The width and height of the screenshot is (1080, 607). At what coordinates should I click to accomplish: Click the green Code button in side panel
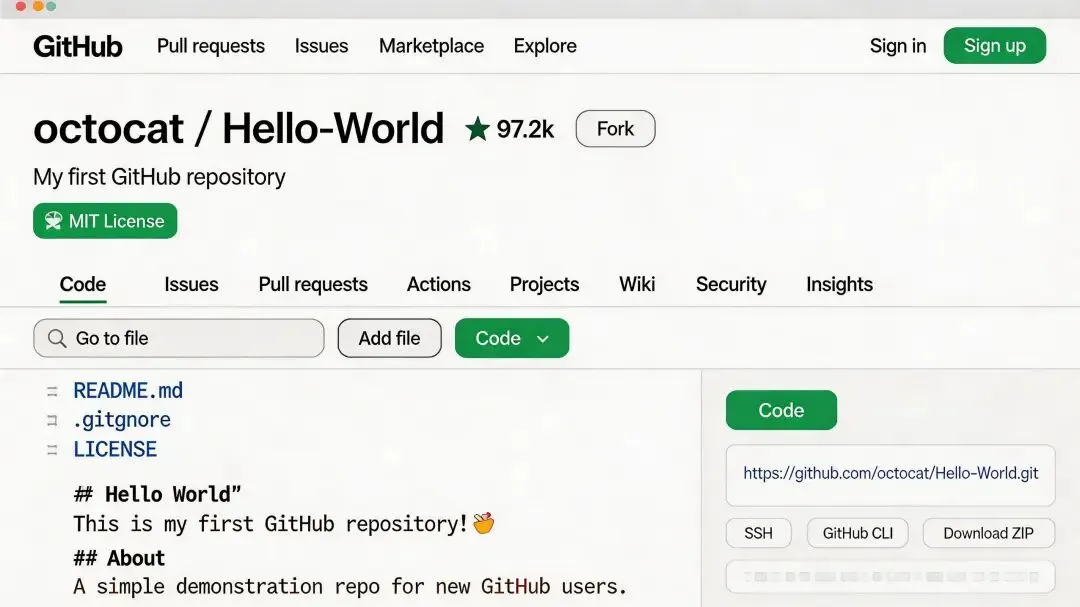[781, 410]
